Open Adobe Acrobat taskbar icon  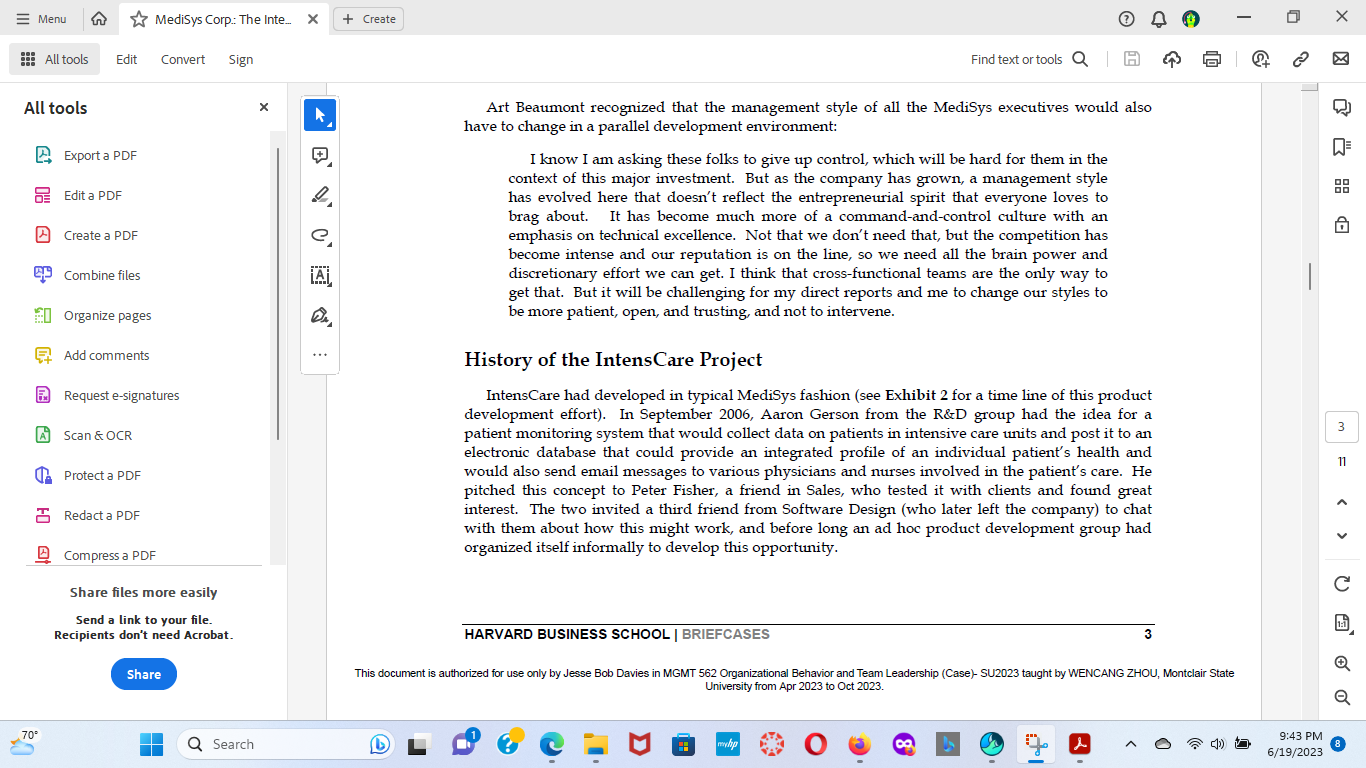1080,744
